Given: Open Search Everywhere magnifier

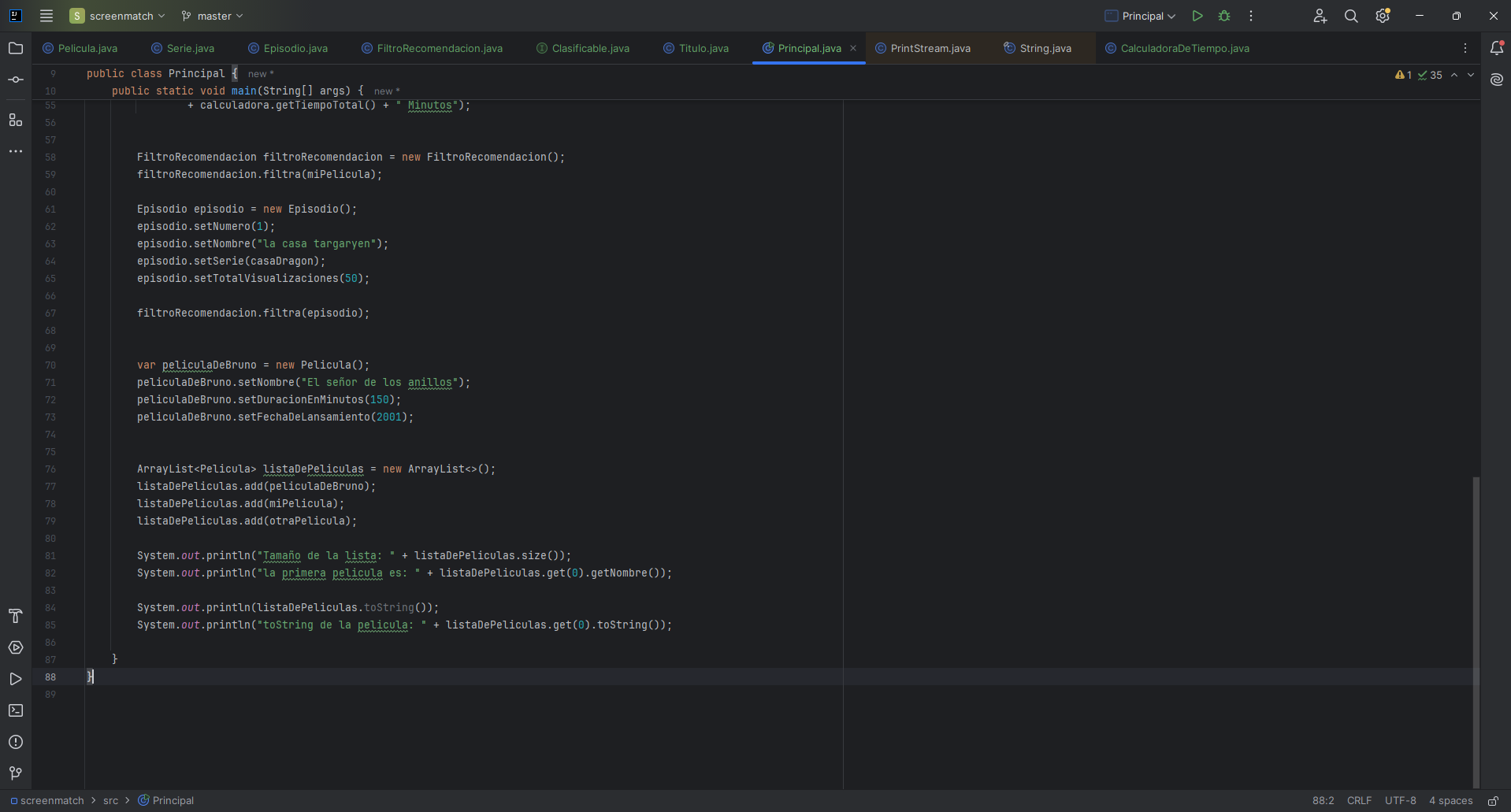Looking at the screenshot, I should pyautogui.click(x=1351, y=16).
